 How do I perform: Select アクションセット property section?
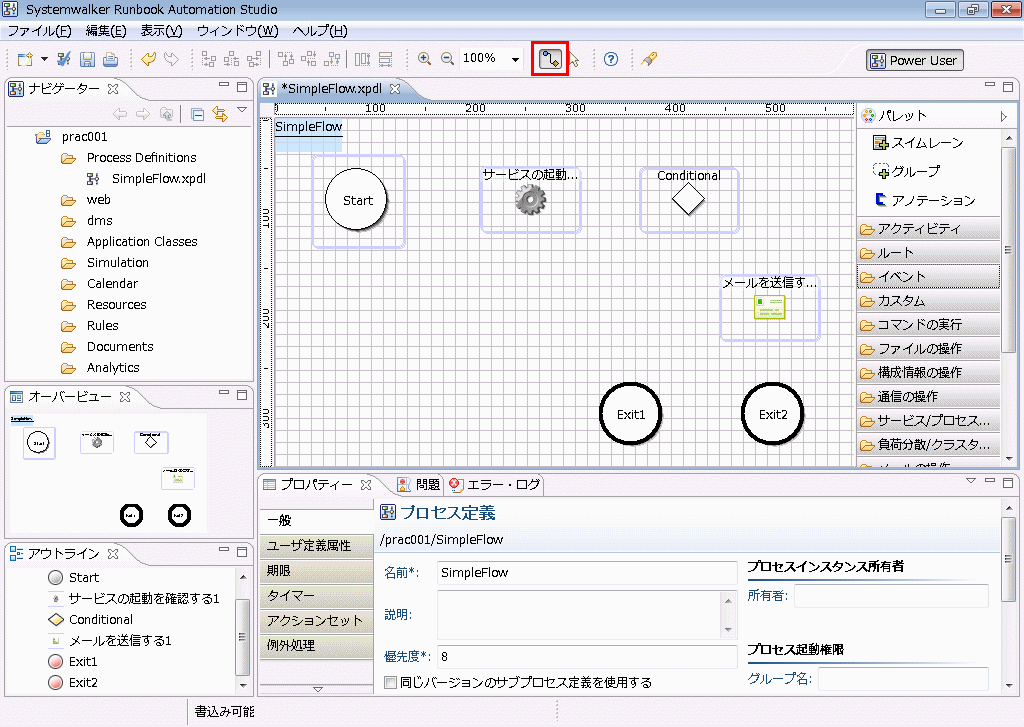(317, 620)
